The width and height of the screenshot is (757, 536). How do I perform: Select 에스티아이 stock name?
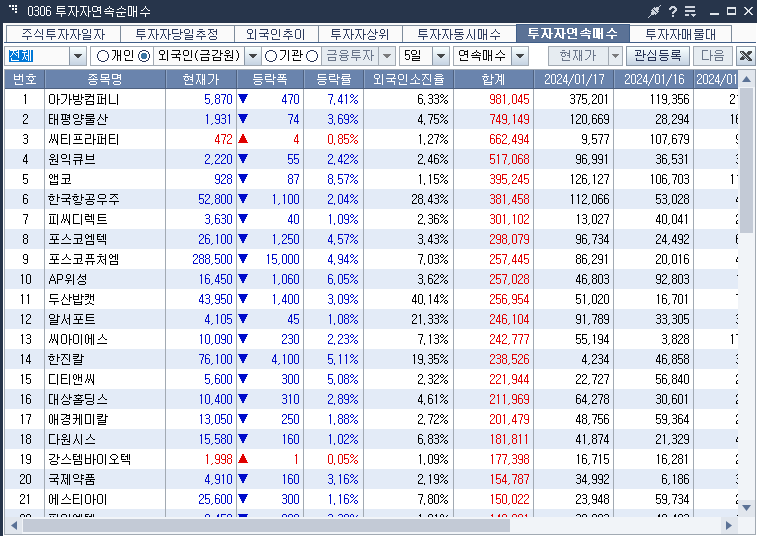78,499
